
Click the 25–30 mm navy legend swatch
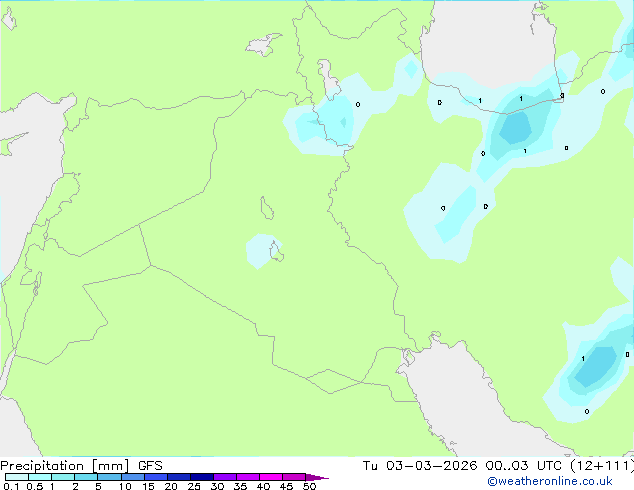point(202,477)
